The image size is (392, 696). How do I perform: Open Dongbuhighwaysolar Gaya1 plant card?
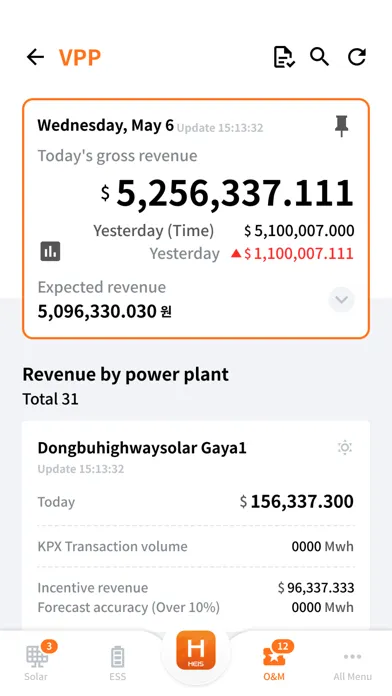point(196,525)
